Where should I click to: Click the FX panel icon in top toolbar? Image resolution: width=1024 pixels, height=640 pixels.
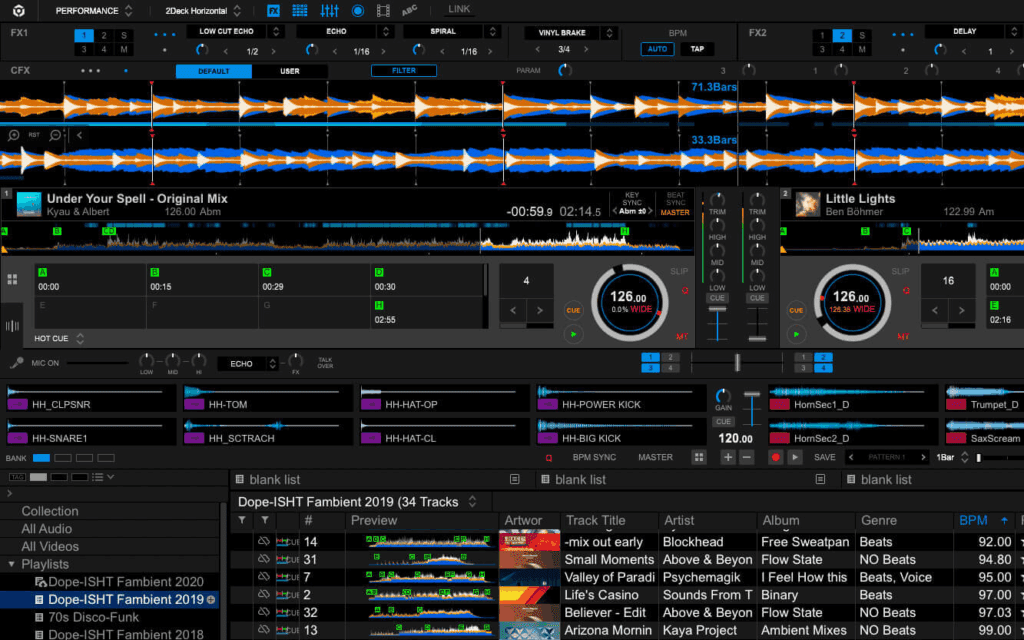[x=273, y=11]
